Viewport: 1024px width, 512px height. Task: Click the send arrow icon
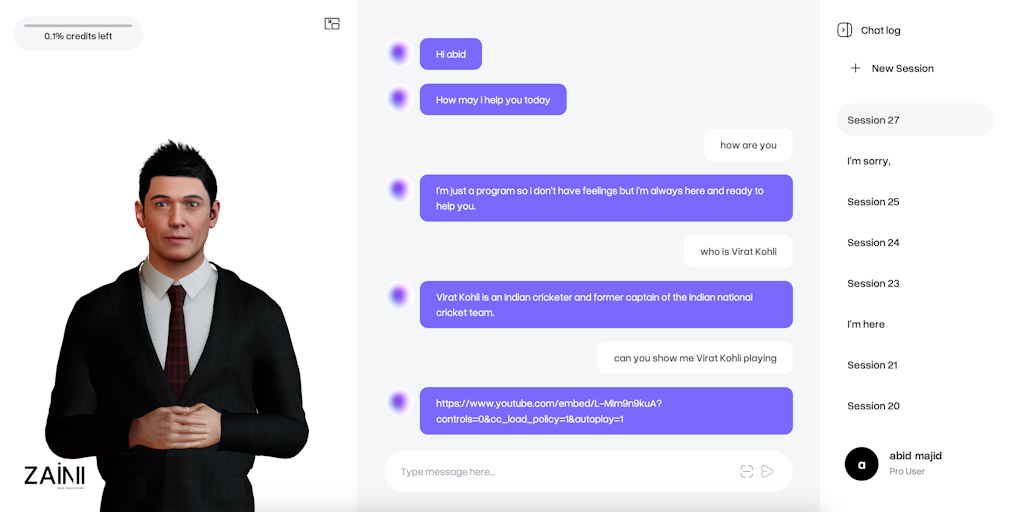click(x=767, y=472)
